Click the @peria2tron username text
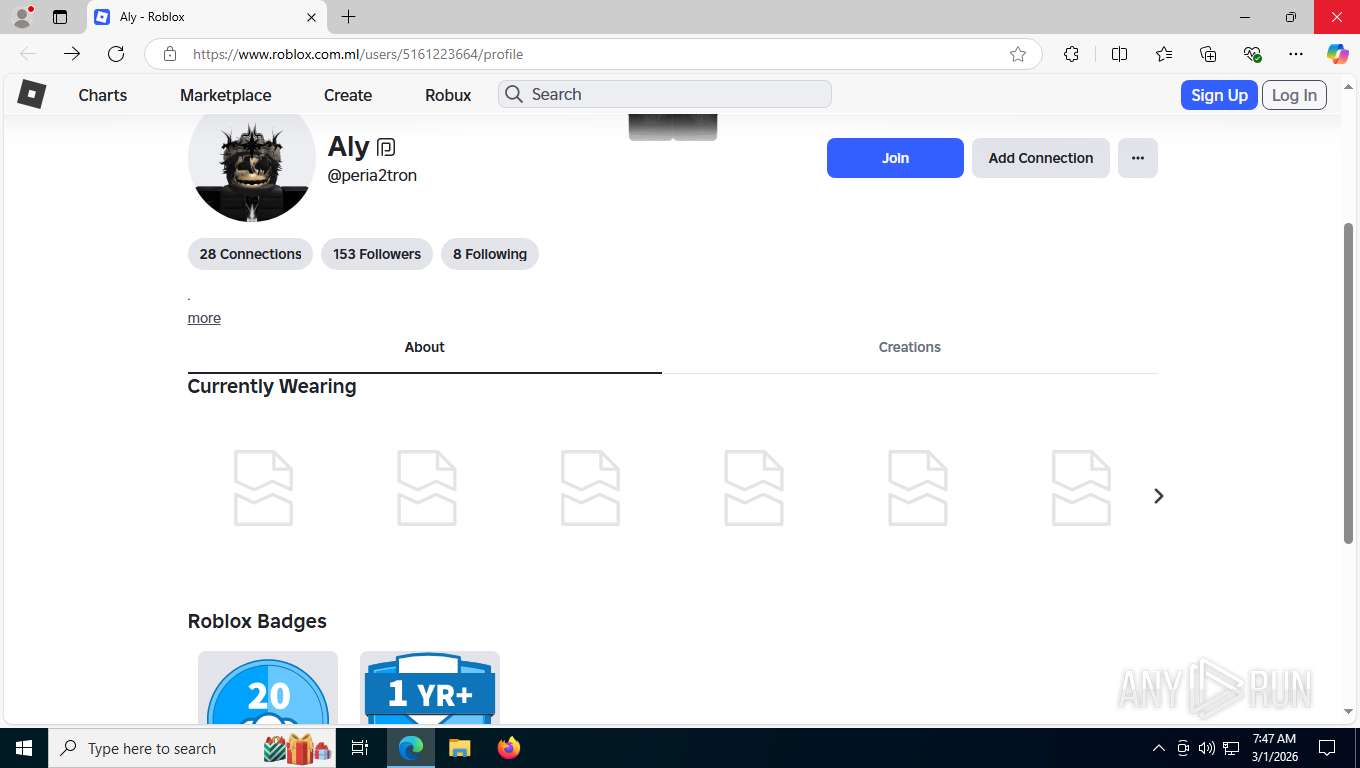1360x768 pixels. 372,176
